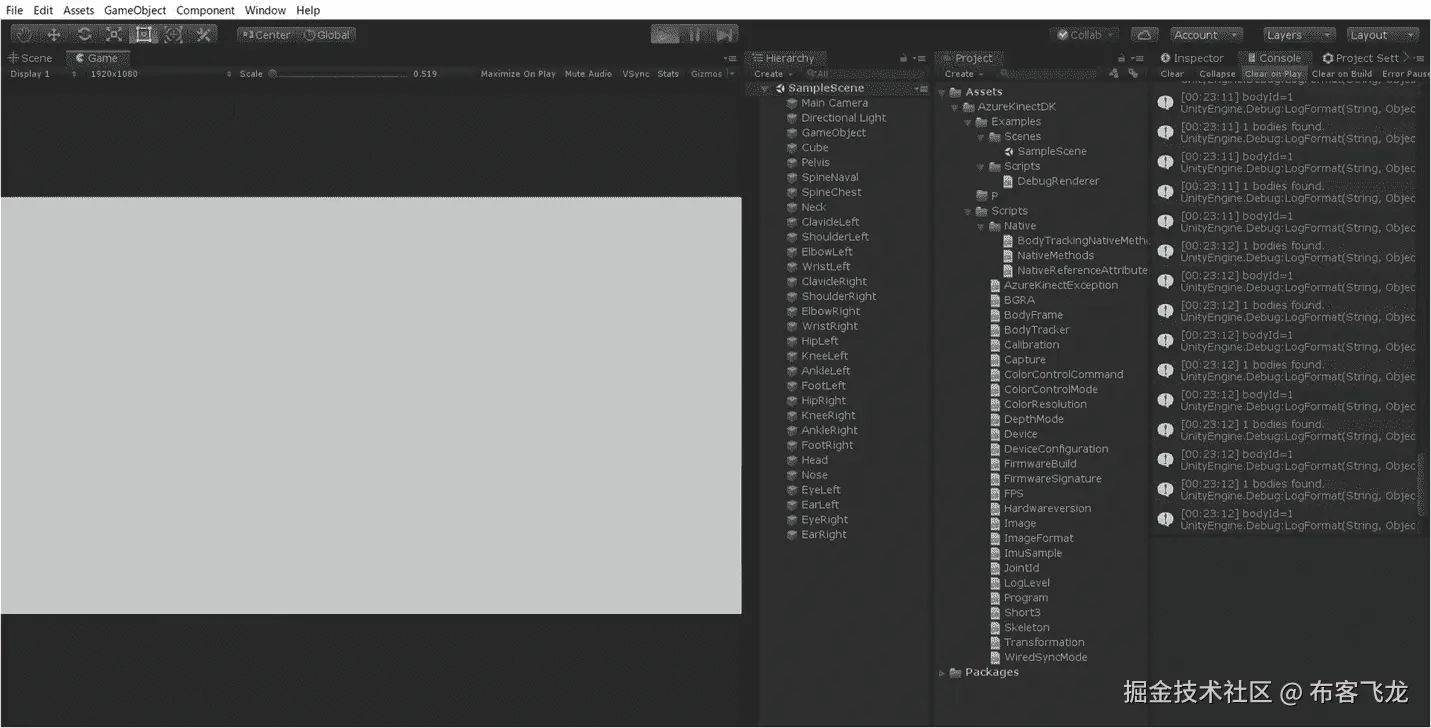Toggle Stats overlay in Game view
Viewport: 1431px width, 728px height.
(x=668, y=74)
